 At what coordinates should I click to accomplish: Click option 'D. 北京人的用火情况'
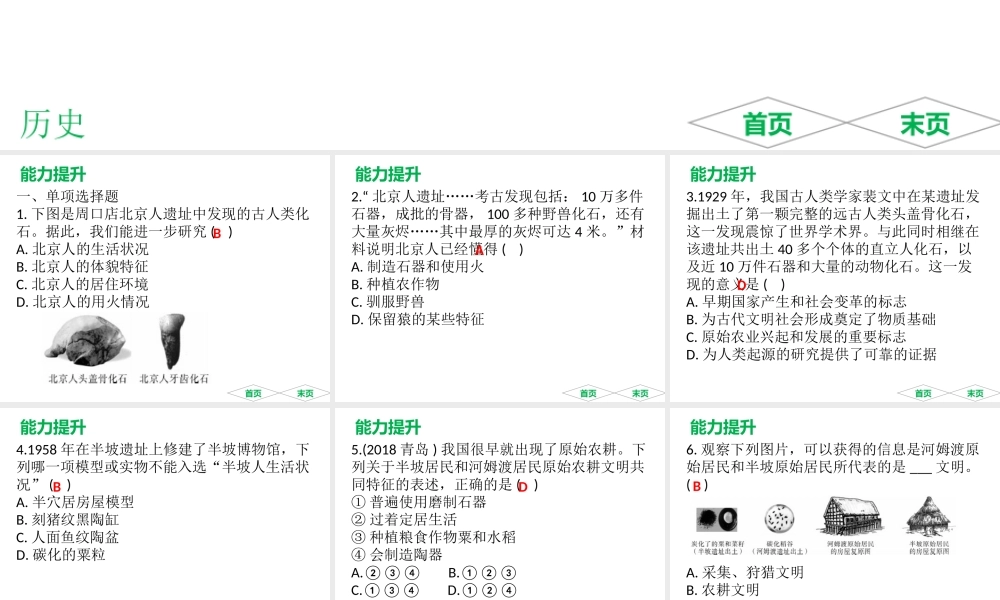coord(82,302)
